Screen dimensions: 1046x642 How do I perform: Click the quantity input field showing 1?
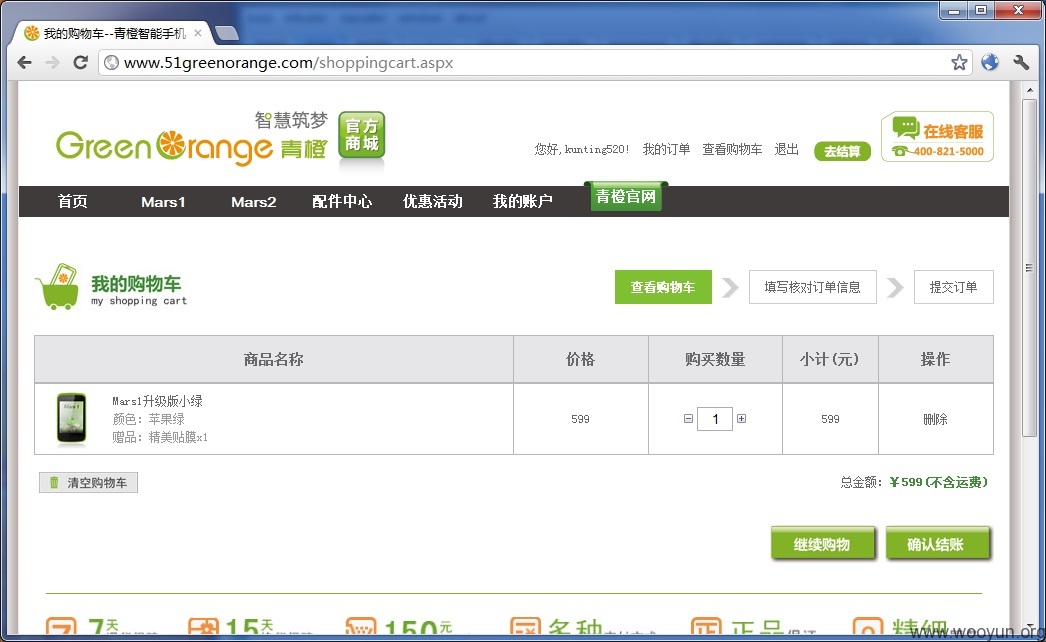pyautogui.click(x=715, y=419)
